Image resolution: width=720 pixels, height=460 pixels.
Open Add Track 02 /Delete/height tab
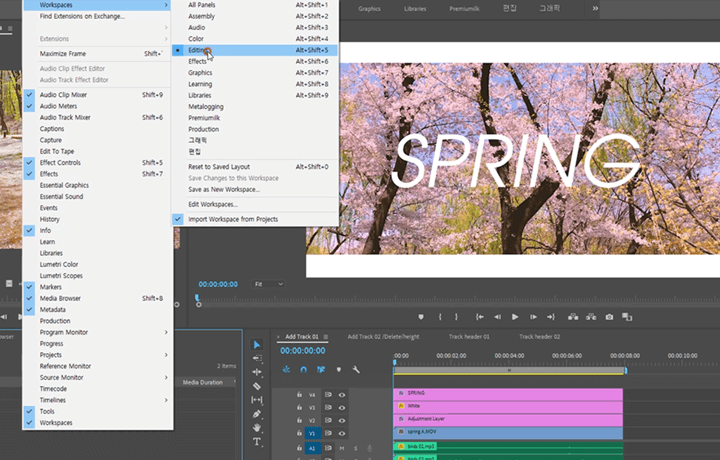[383, 337]
